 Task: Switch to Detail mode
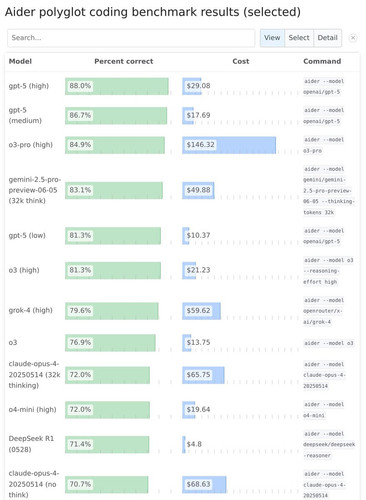click(328, 38)
